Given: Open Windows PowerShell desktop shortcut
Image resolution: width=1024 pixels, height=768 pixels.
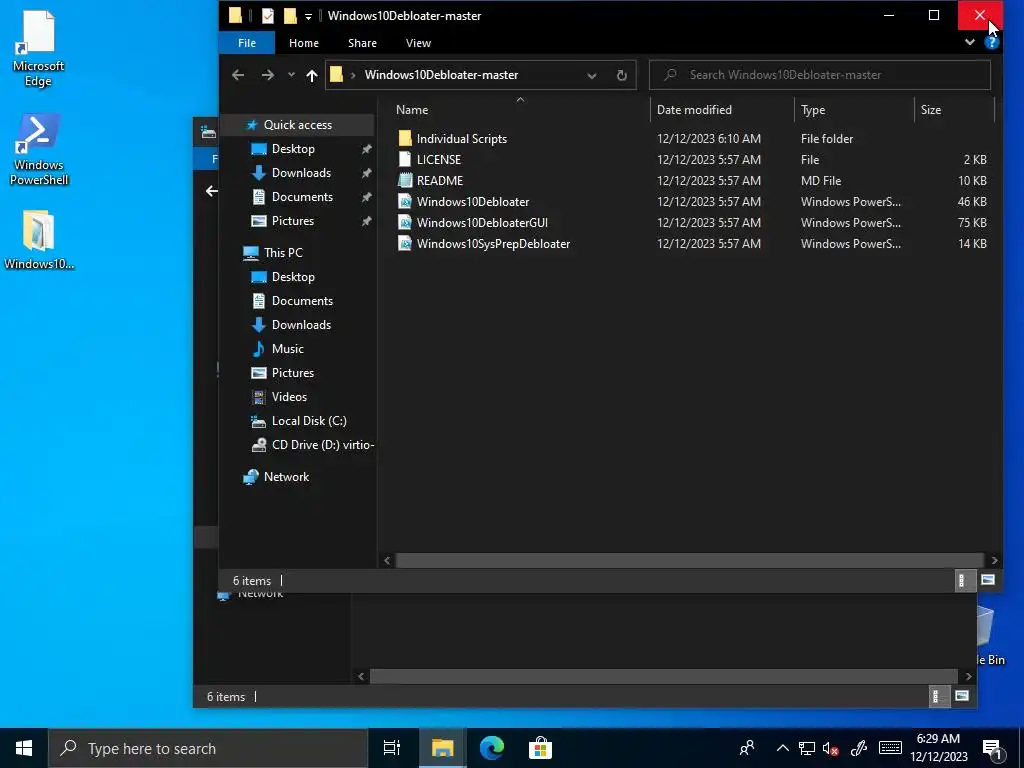Looking at the screenshot, I should point(39,150).
